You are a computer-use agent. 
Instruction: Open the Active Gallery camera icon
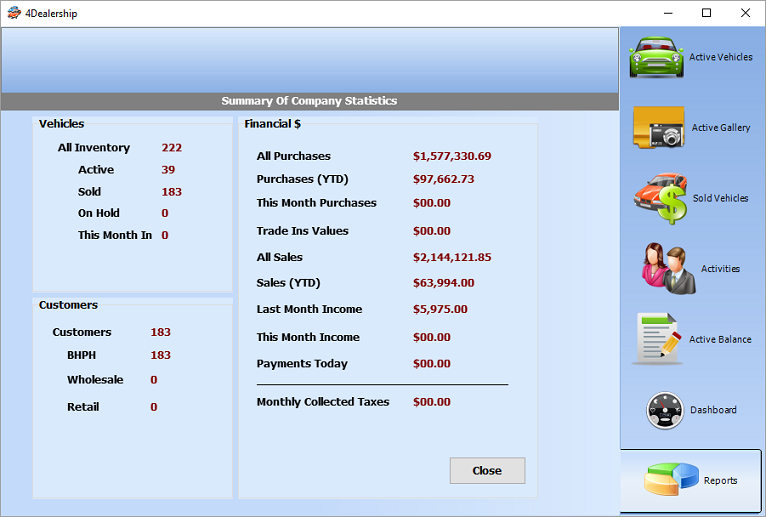click(658, 128)
